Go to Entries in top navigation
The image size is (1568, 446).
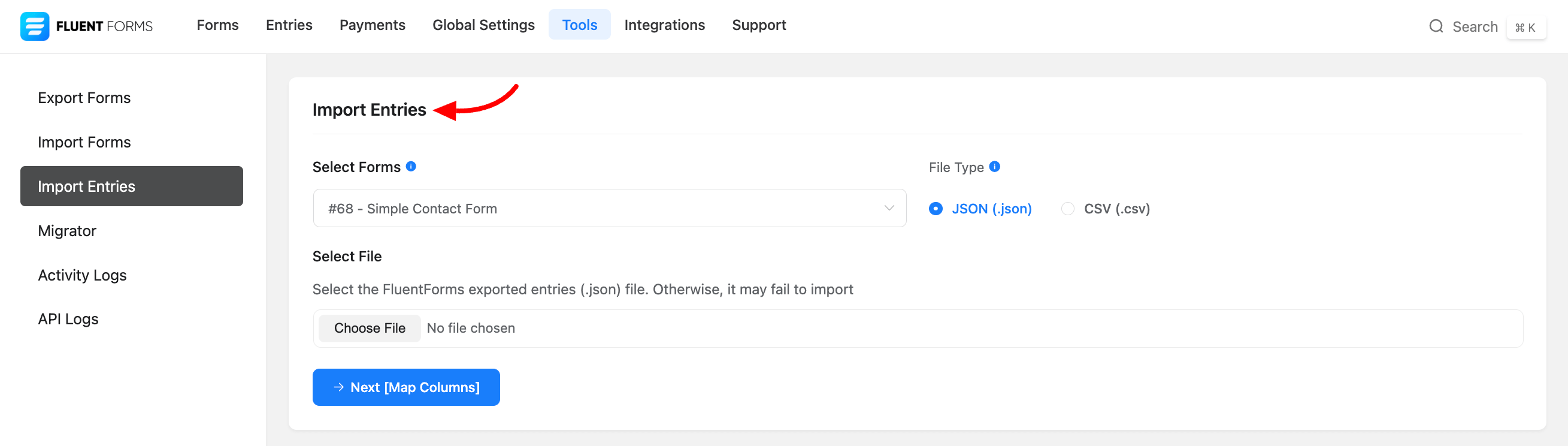[289, 25]
